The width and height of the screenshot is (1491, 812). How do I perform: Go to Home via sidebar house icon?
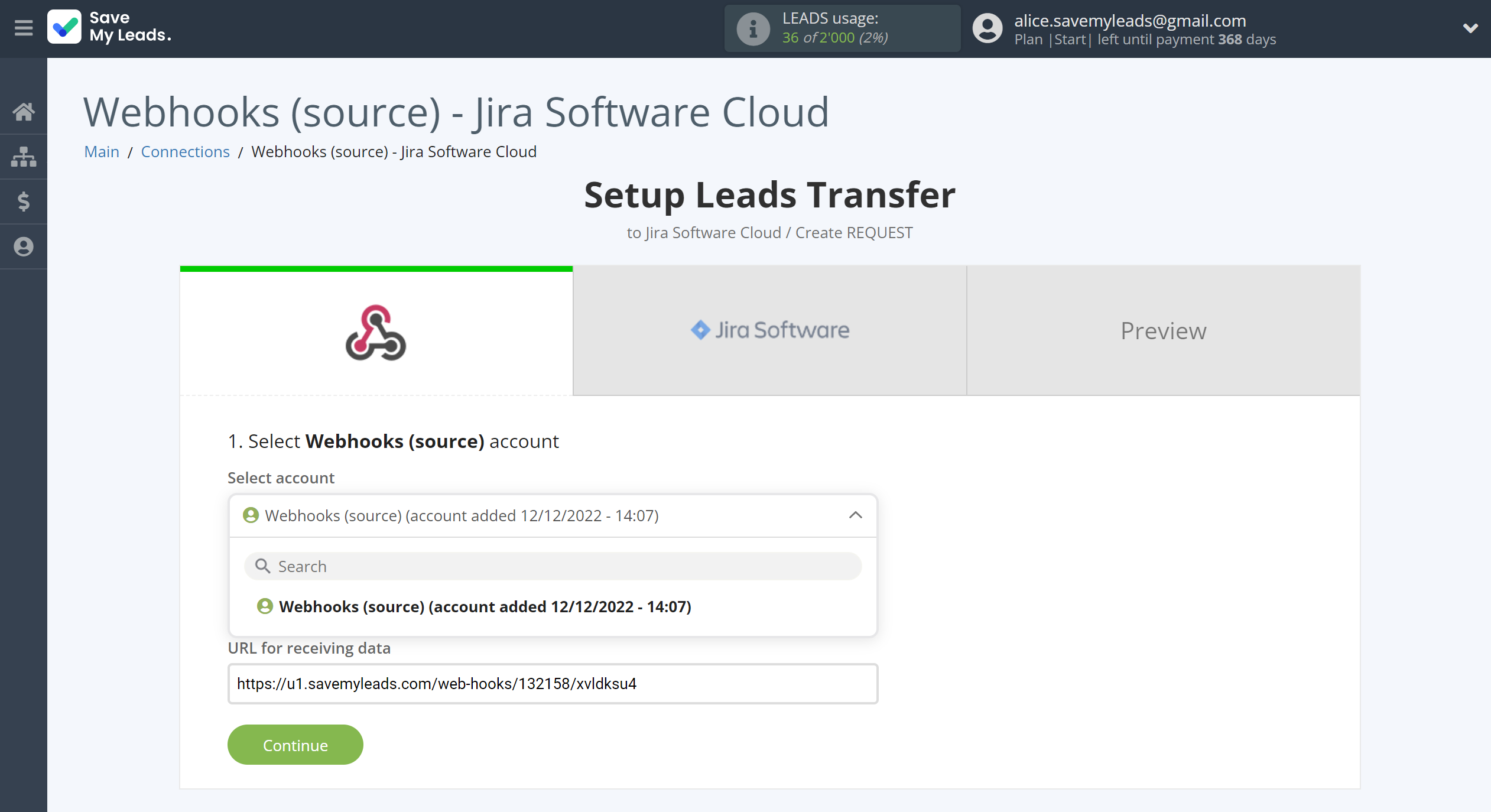(x=24, y=111)
